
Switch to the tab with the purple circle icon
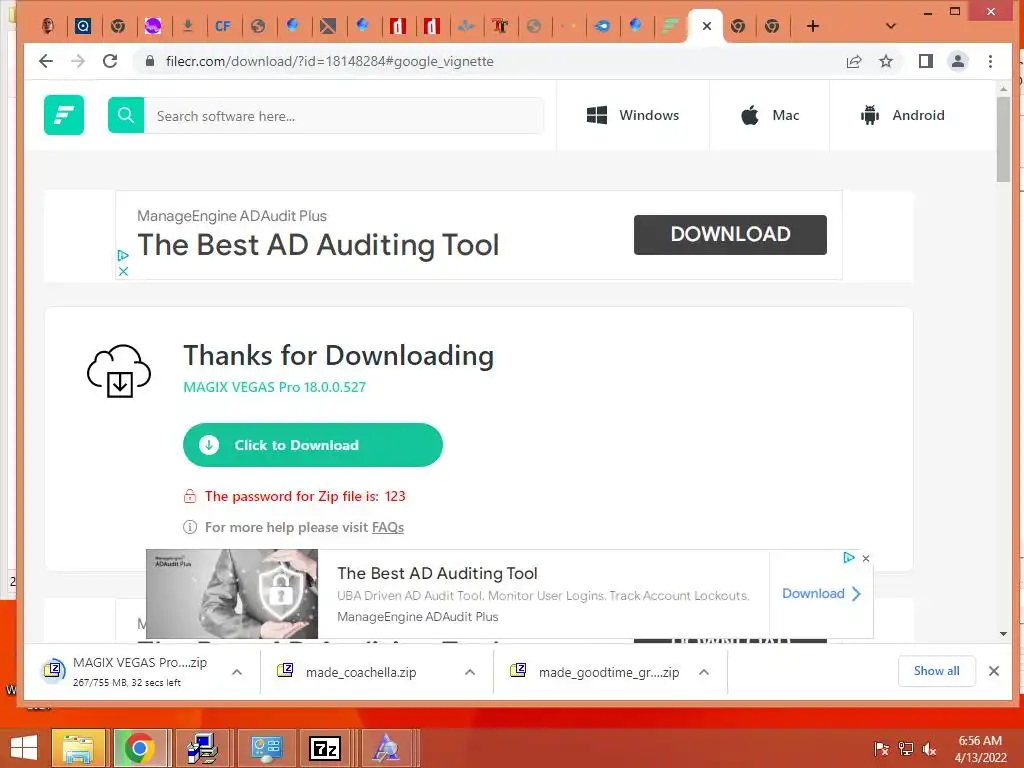click(153, 26)
